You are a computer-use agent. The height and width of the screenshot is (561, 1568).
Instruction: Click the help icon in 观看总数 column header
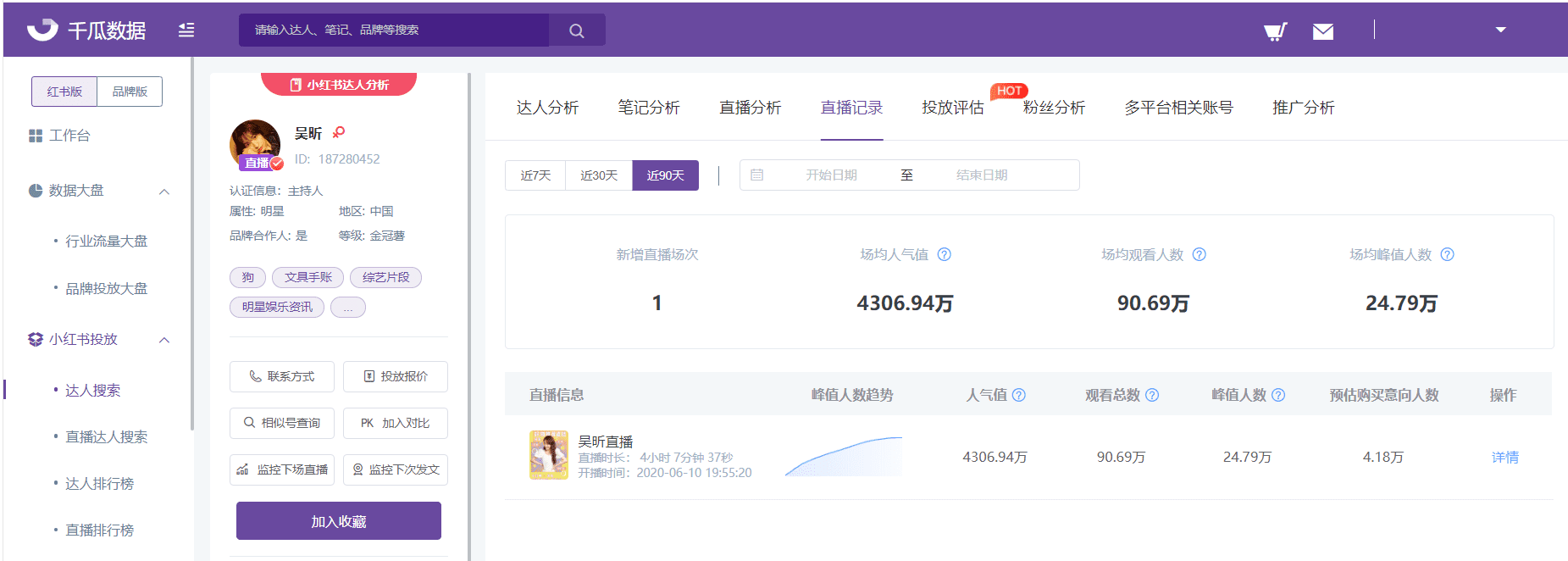pyautogui.click(x=1152, y=395)
